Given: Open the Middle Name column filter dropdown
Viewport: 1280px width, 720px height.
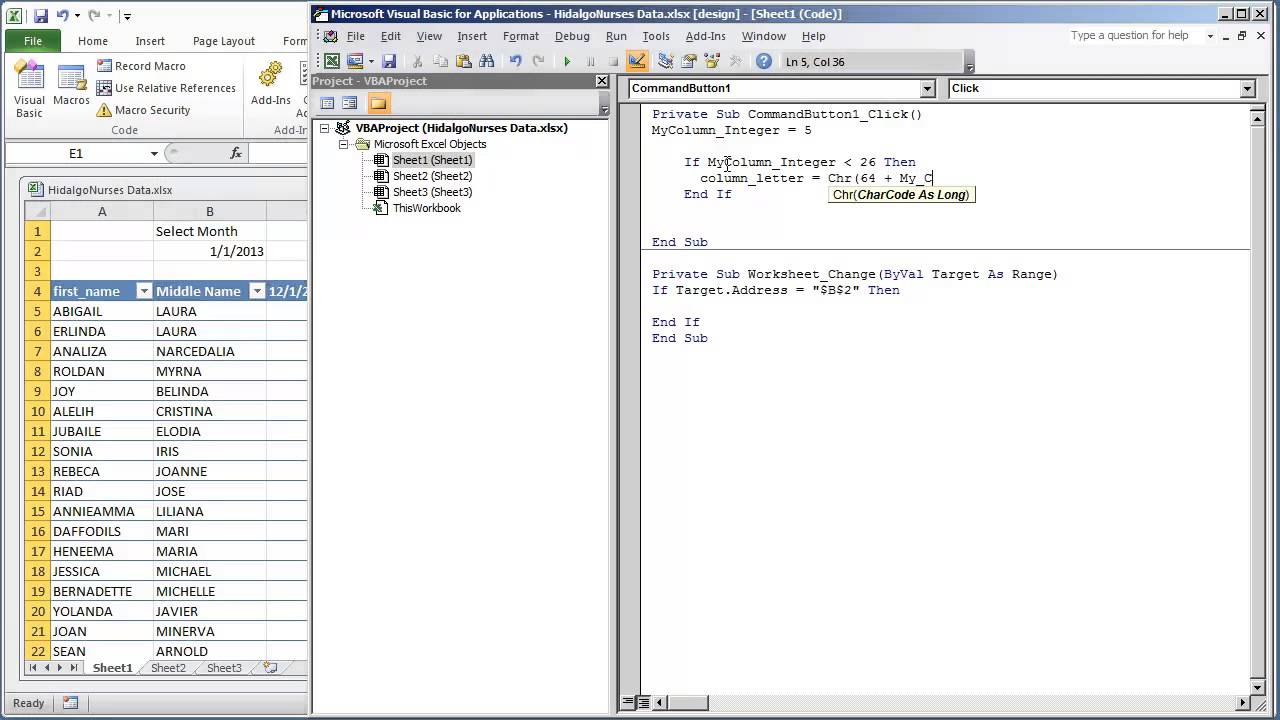Looking at the screenshot, I should click(x=257, y=291).
